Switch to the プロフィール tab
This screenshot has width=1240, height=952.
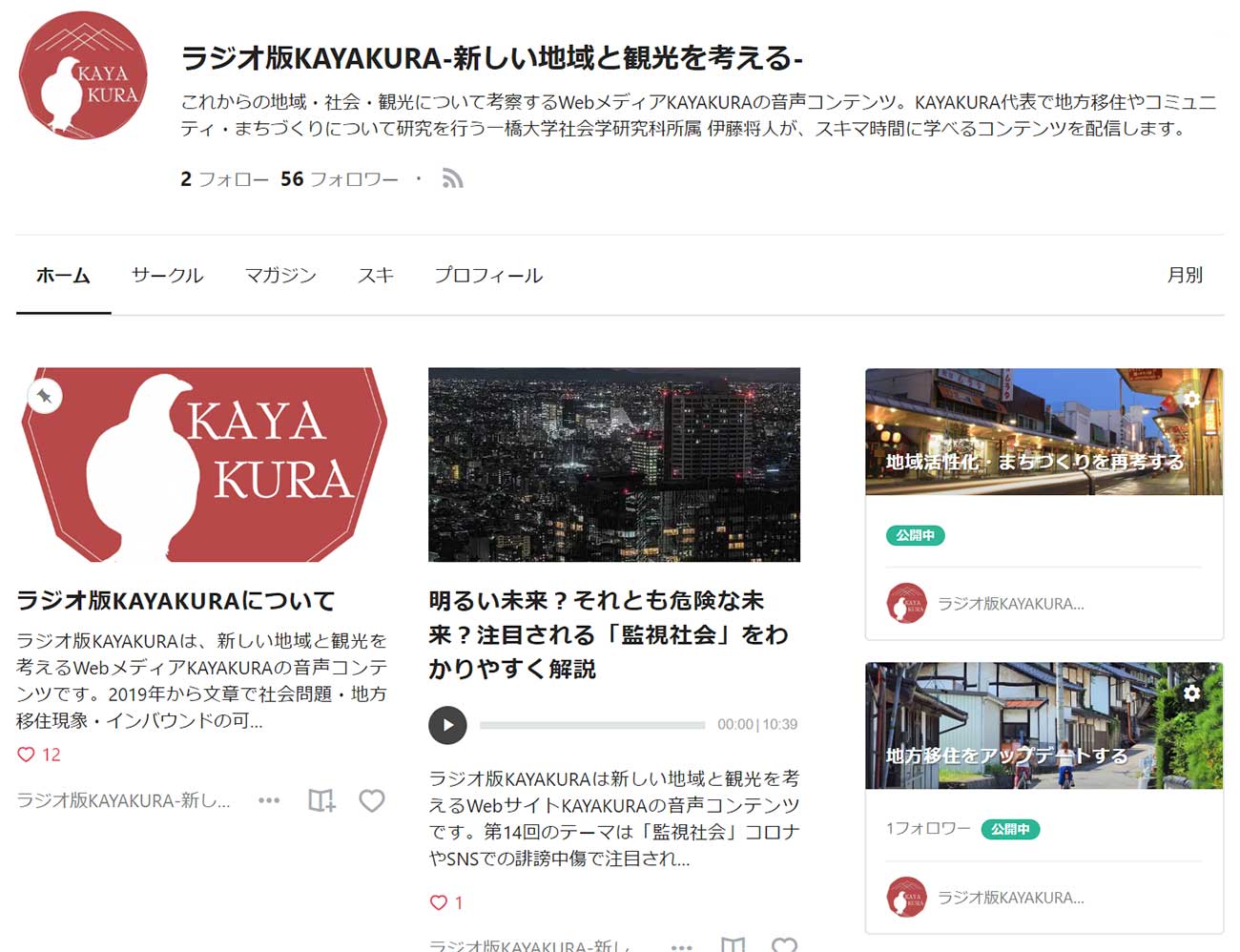coord(488,276)
